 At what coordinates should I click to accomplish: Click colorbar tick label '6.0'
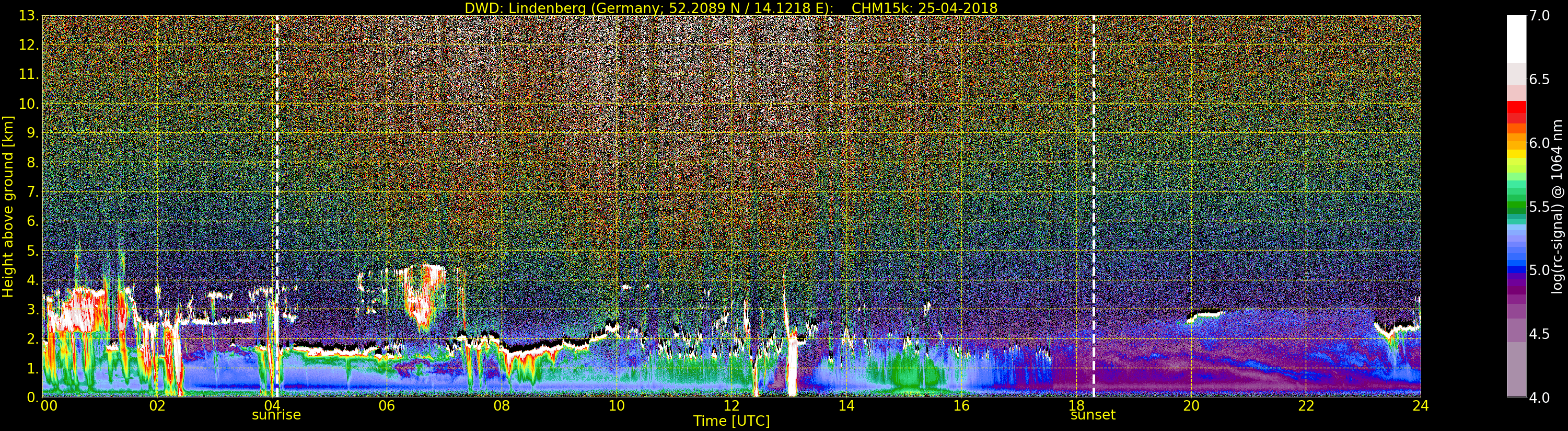tap(1539, 143)
